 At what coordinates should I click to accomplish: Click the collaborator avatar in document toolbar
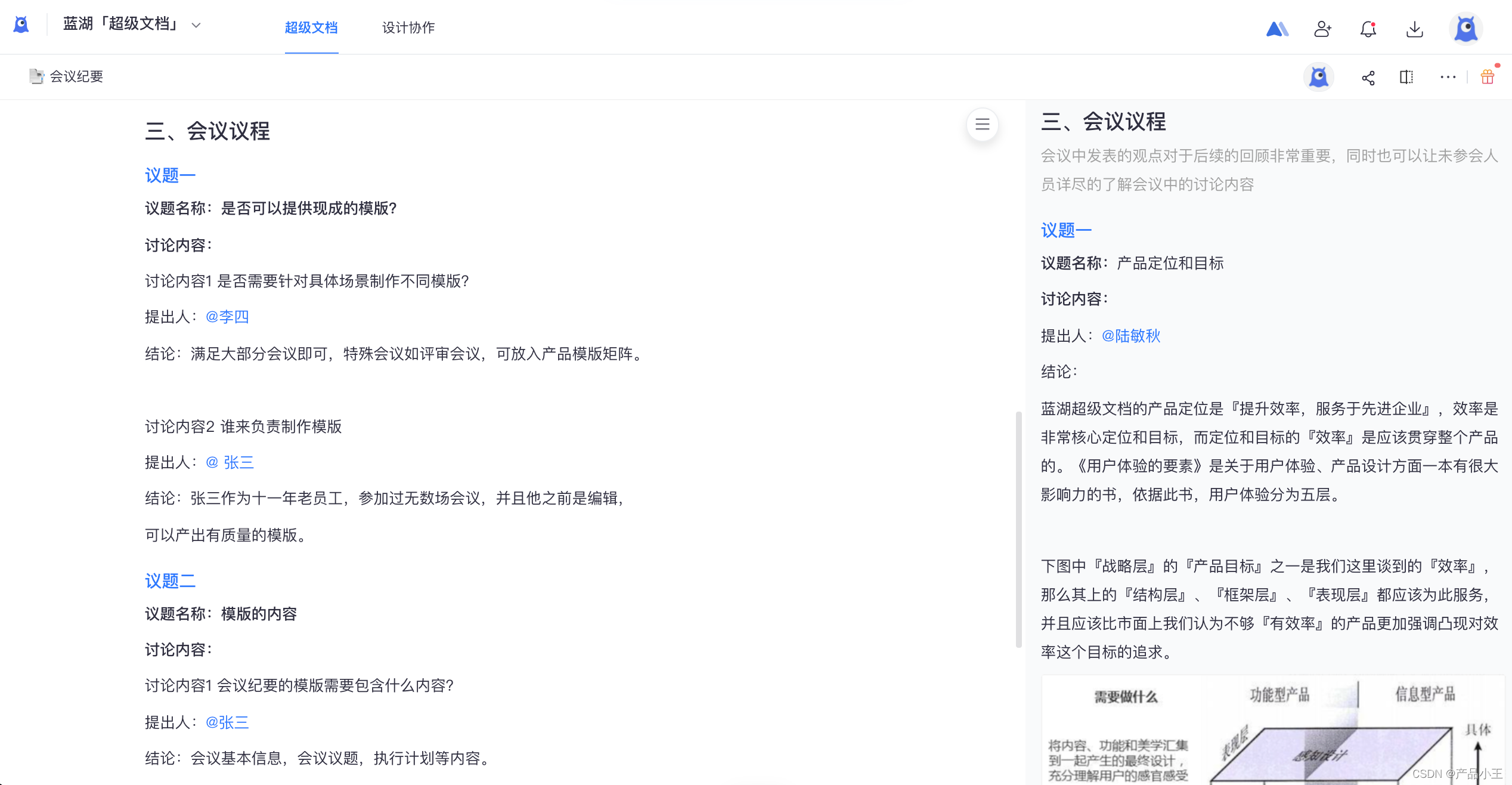click(x=1319, y=77)
